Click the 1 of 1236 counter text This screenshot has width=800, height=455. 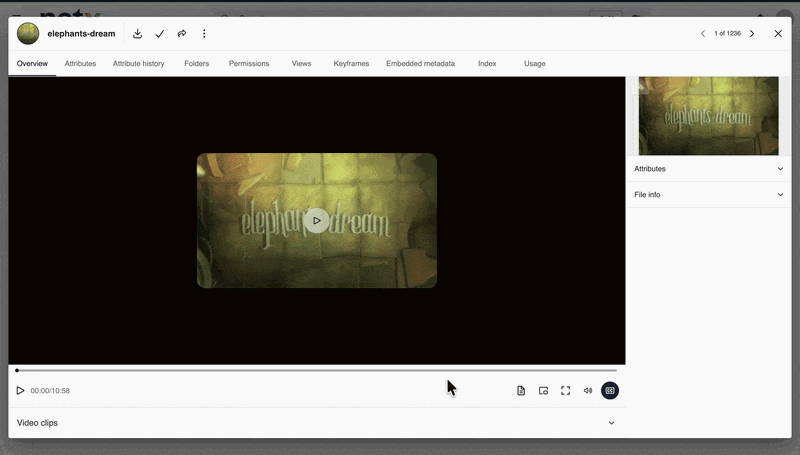click(728, 34)
